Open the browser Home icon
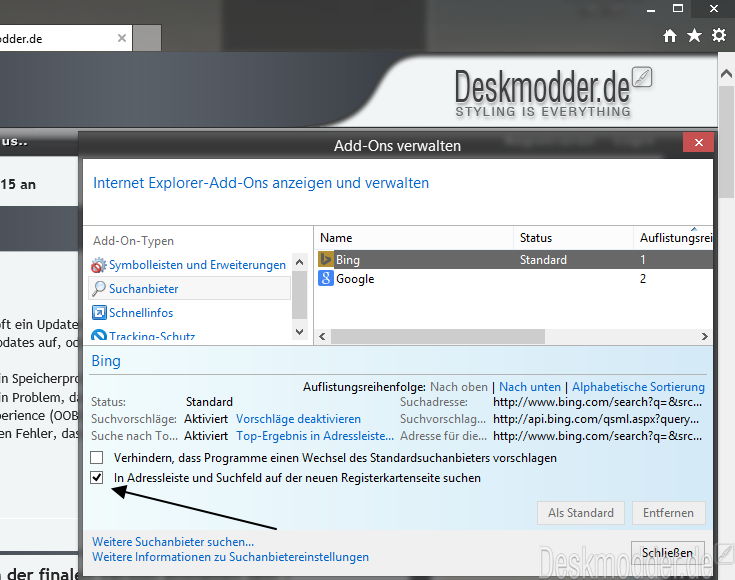 click(x=670, y=36)
